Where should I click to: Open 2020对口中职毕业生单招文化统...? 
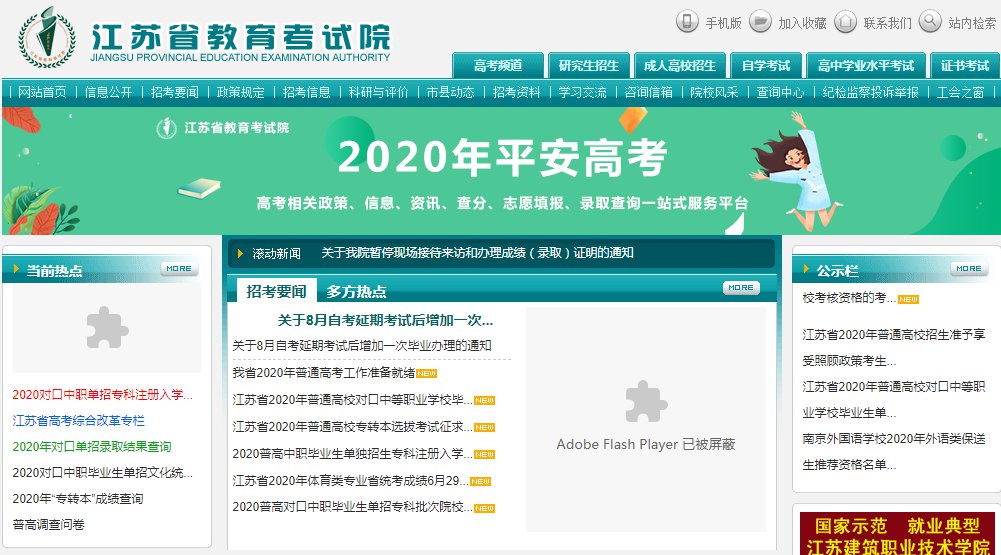[x=102, y=473]
